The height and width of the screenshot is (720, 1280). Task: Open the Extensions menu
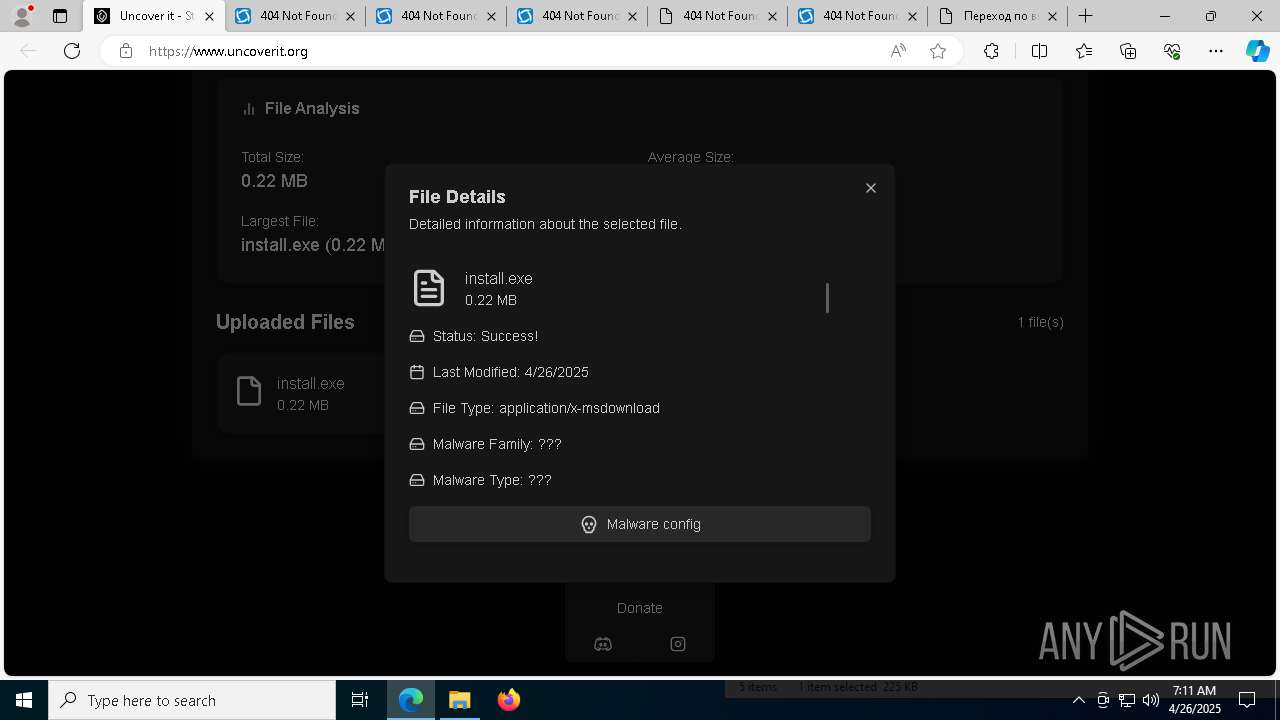[991, 51]
